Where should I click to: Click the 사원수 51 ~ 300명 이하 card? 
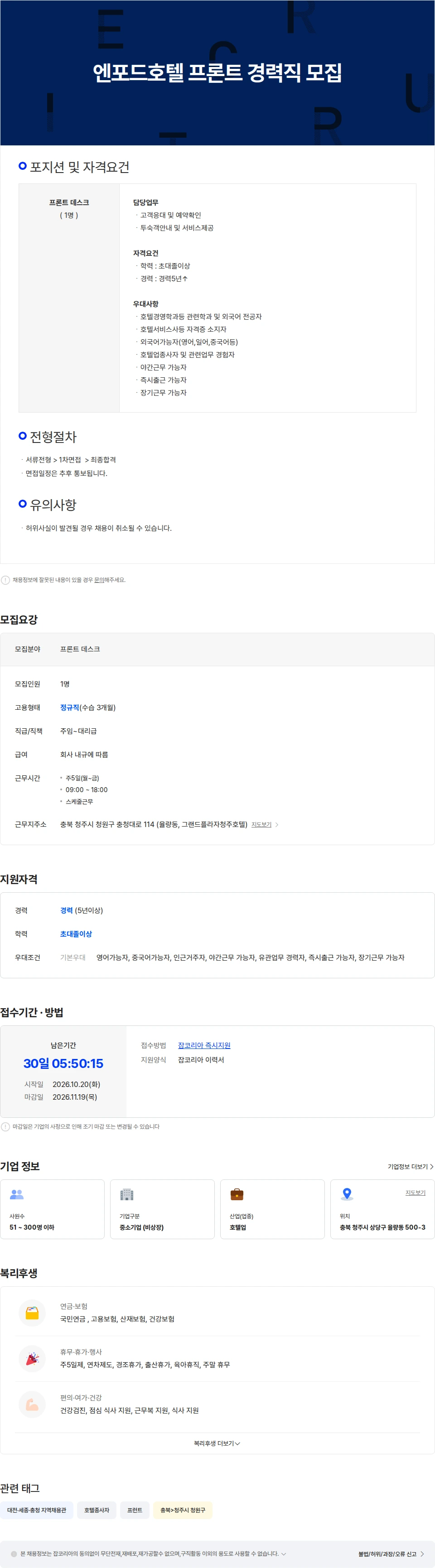(x=53, y=1209)
